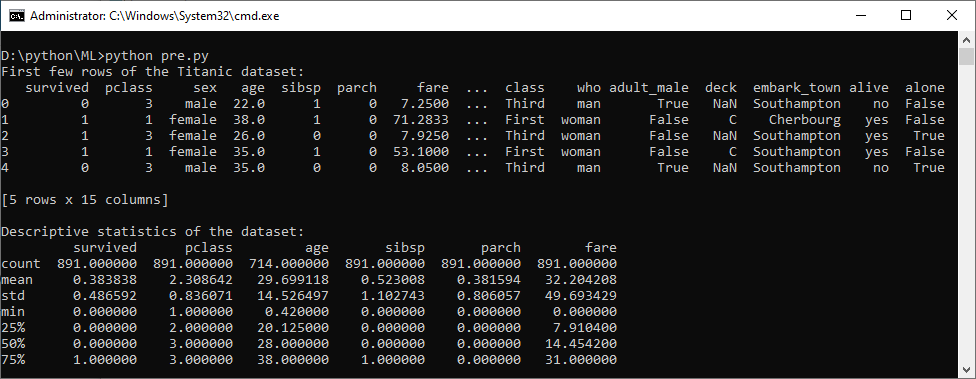Click the '25%' row label

[13, 327]
